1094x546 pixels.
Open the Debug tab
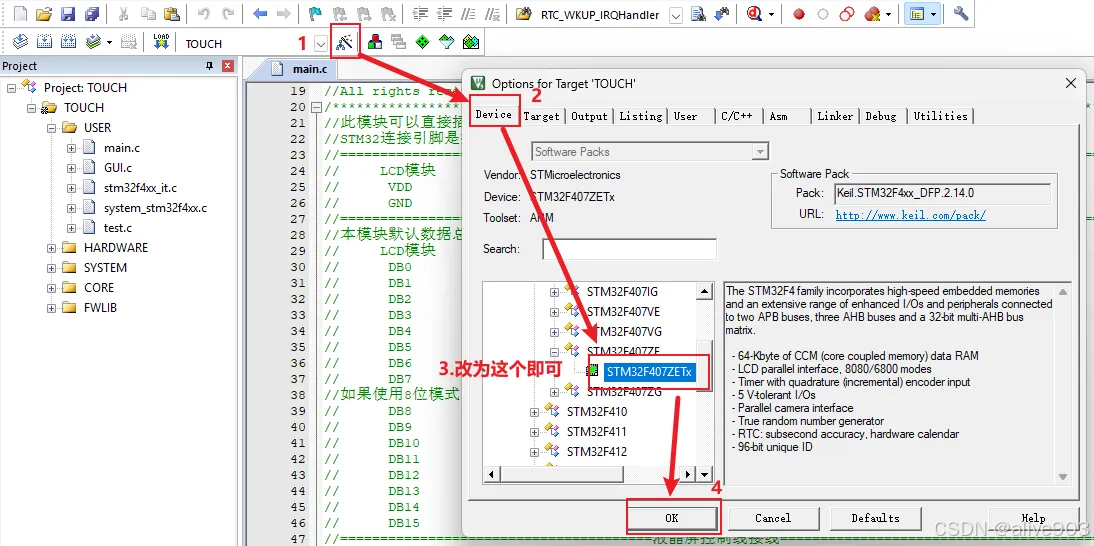(881, 116)
